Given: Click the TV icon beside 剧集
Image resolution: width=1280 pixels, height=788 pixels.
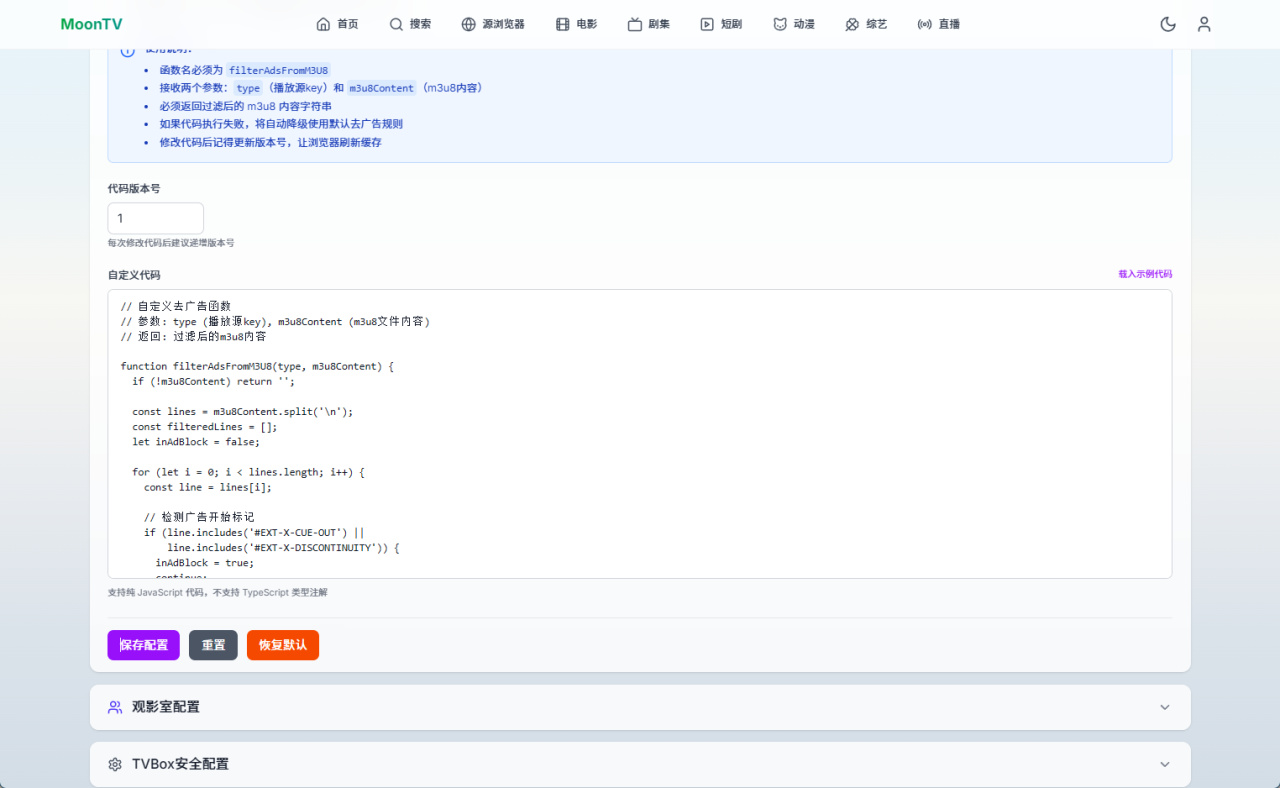Looking at the screenshot, I should 635,24.
